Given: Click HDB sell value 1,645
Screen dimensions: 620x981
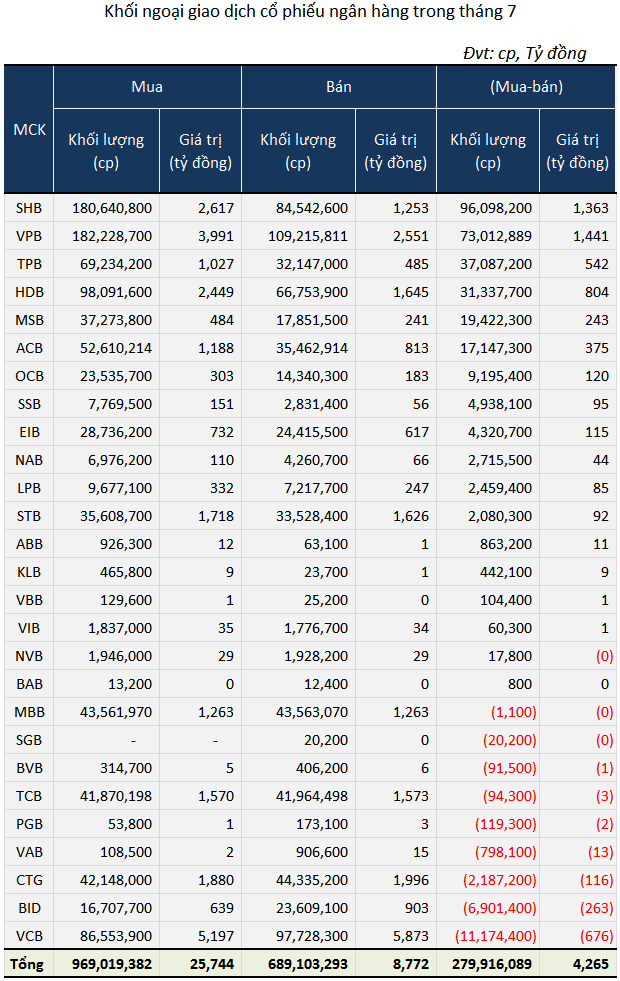Looking at the screenshot, I should [x=410, y=292].
